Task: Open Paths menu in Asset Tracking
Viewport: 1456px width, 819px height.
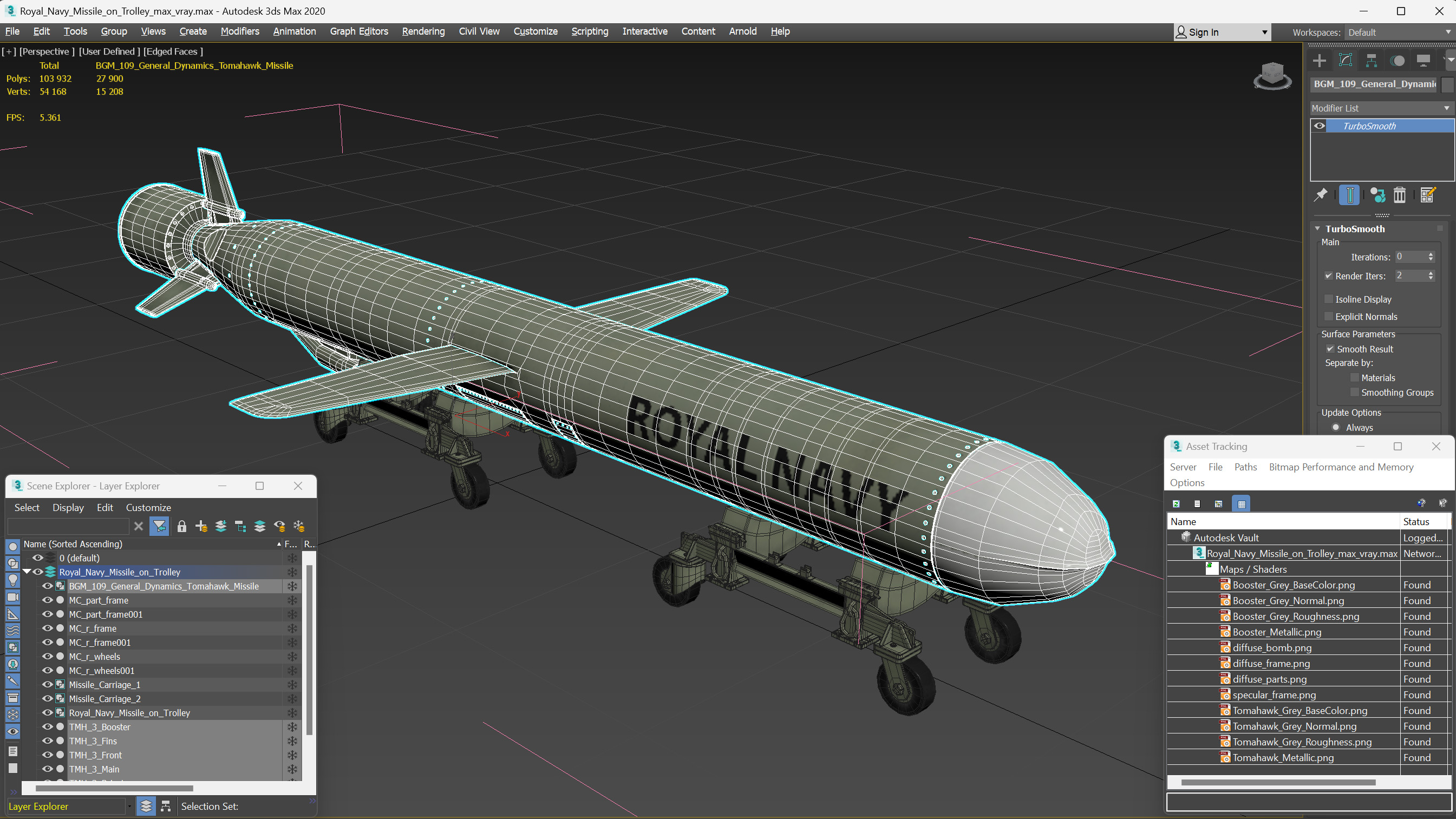Action: (x=1245, y=467)
